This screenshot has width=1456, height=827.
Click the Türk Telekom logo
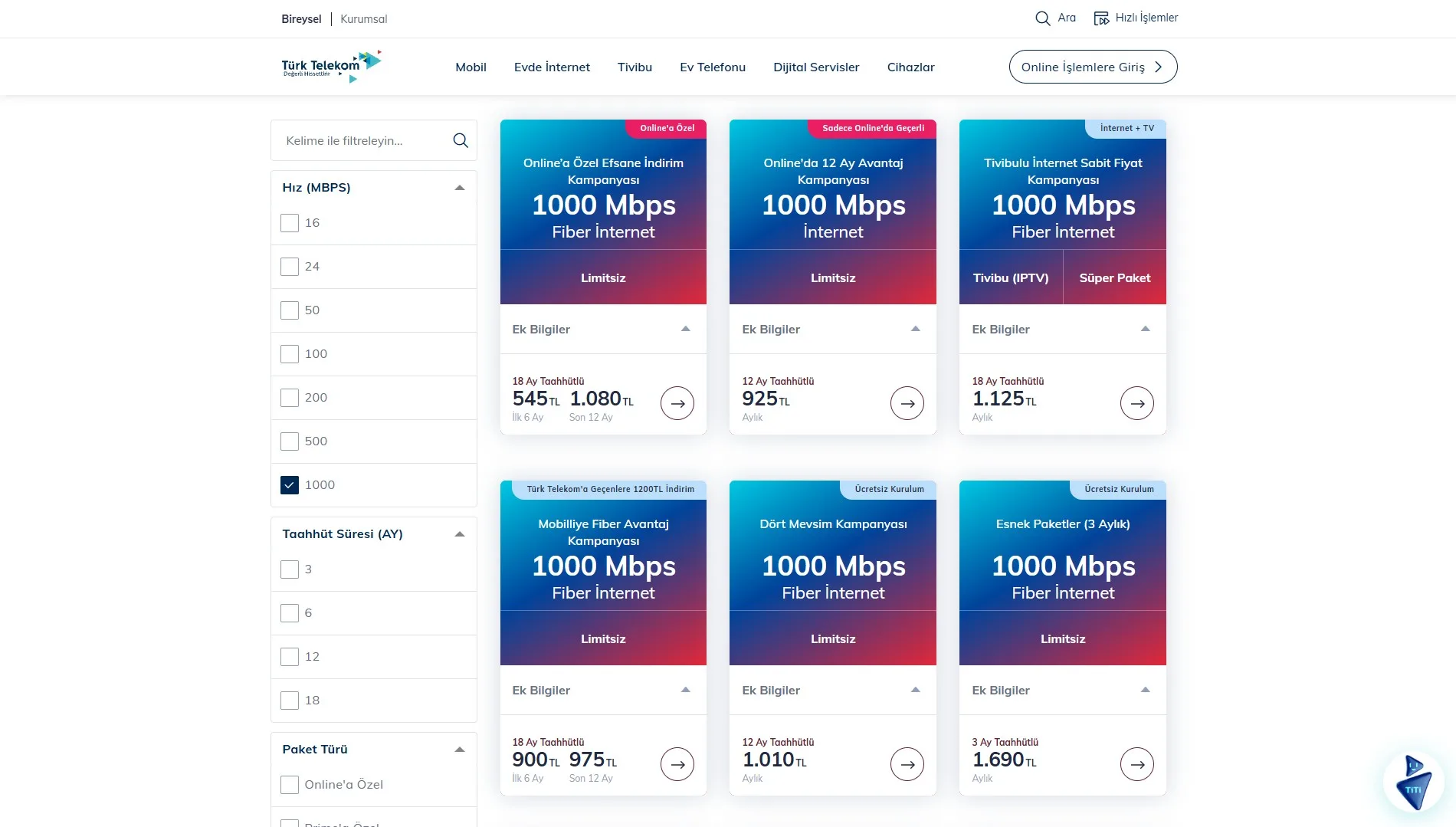click(x=331, y=67)
